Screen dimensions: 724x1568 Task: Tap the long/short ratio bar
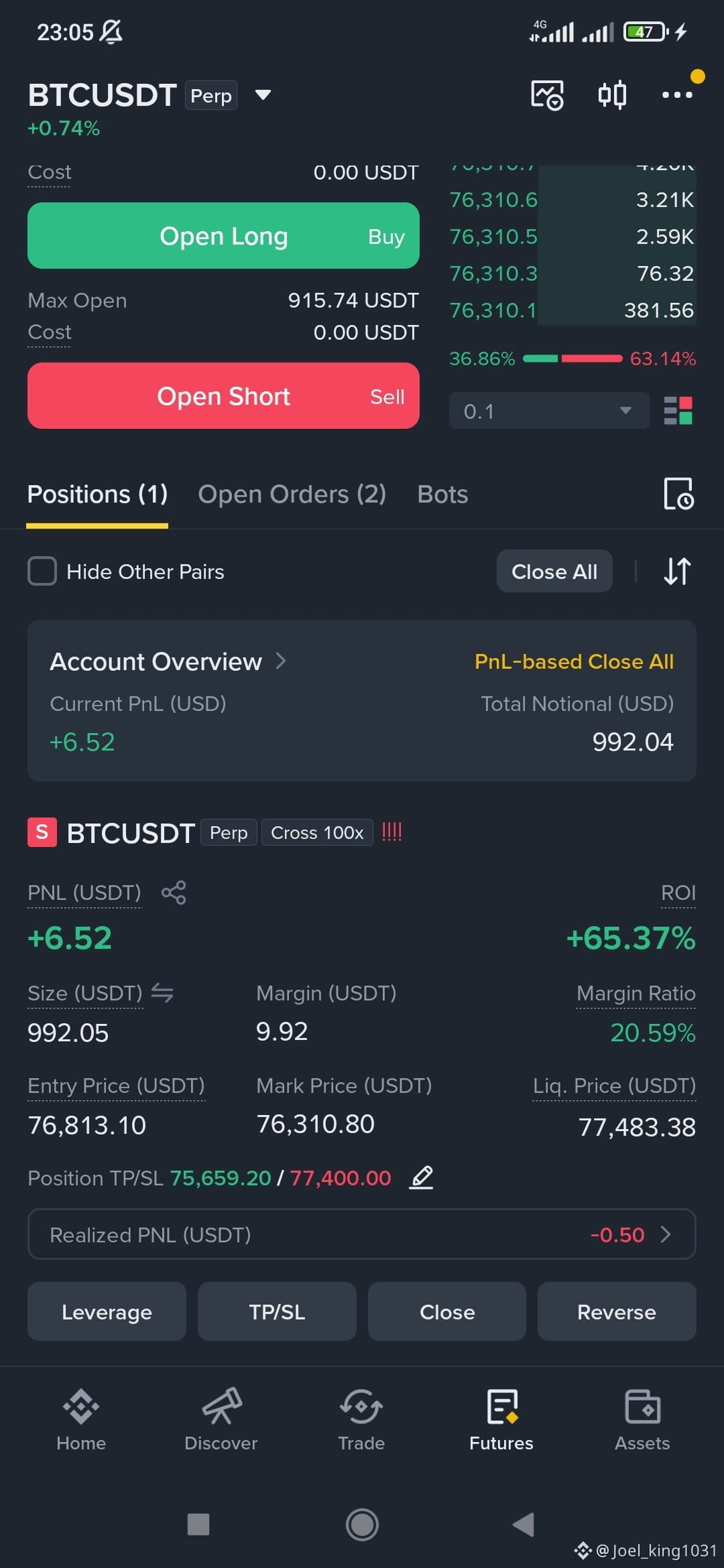pyautogui.click(x=572, y=358)
